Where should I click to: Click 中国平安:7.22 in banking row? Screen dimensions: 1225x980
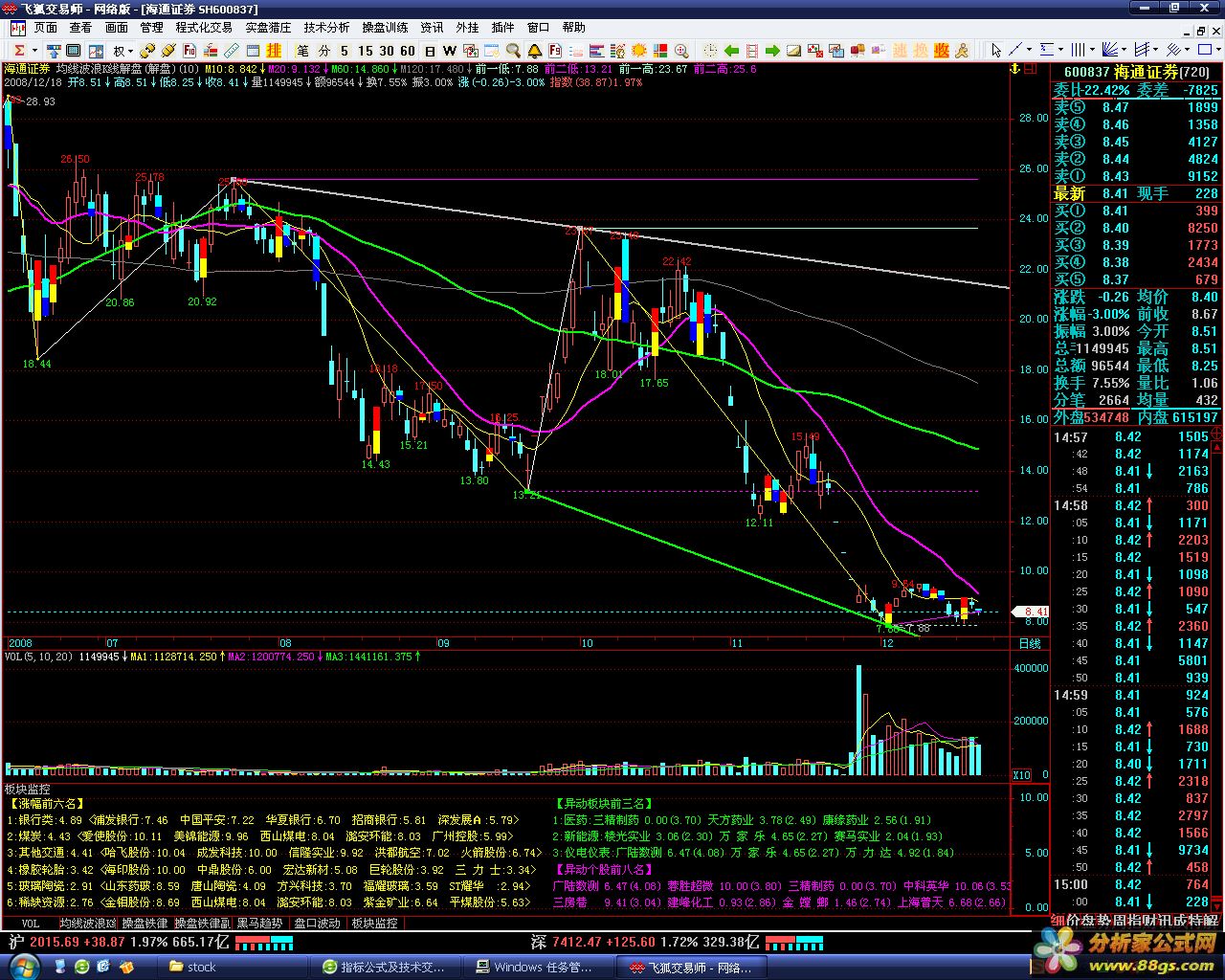tap(217, 820)
